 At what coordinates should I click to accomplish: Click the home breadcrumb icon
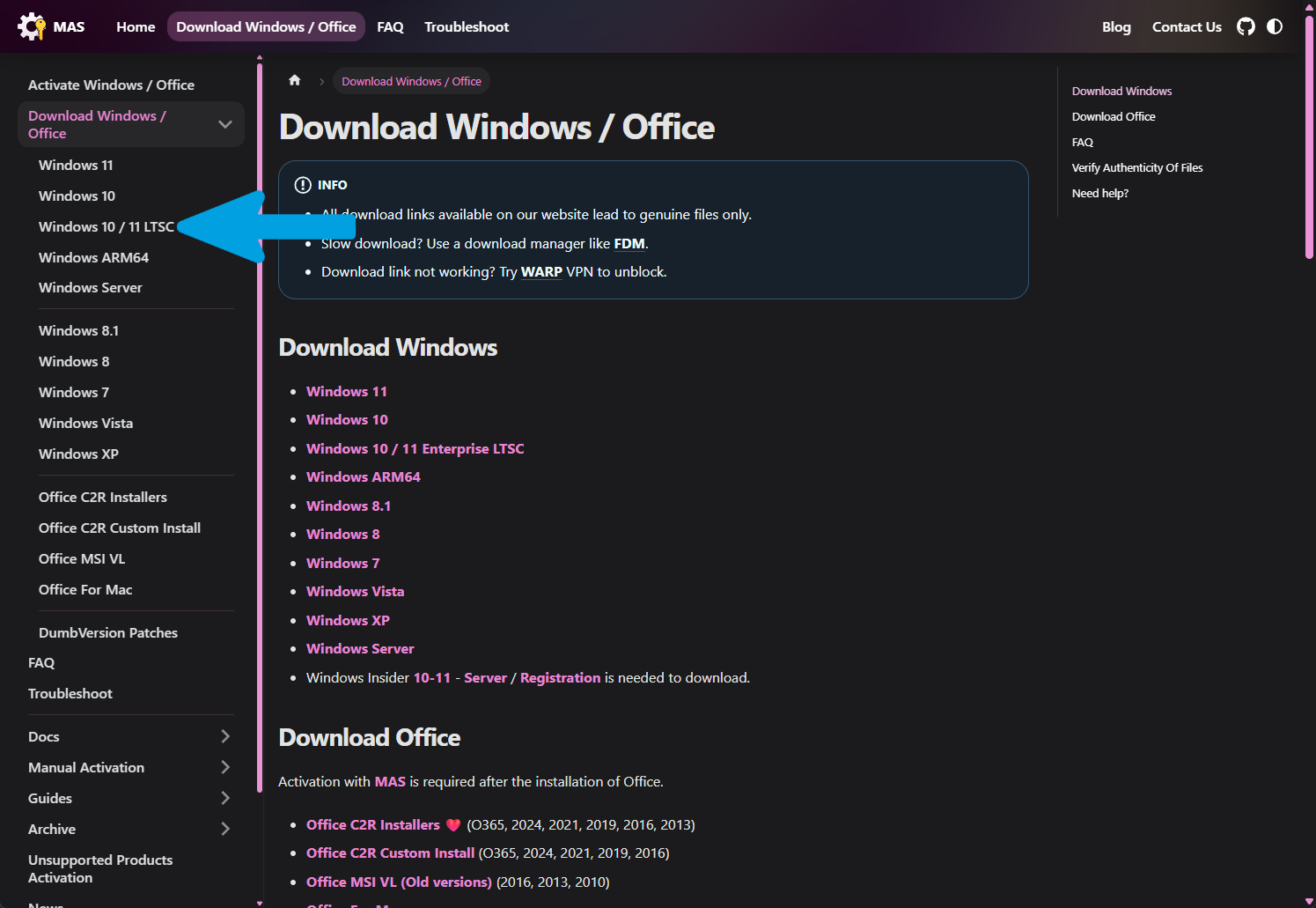pos(295,80)
